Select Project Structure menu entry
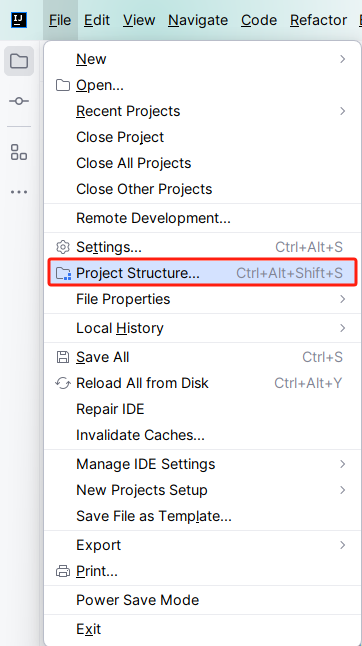Viewport: 362px width, 646px height. pos(202,273)
